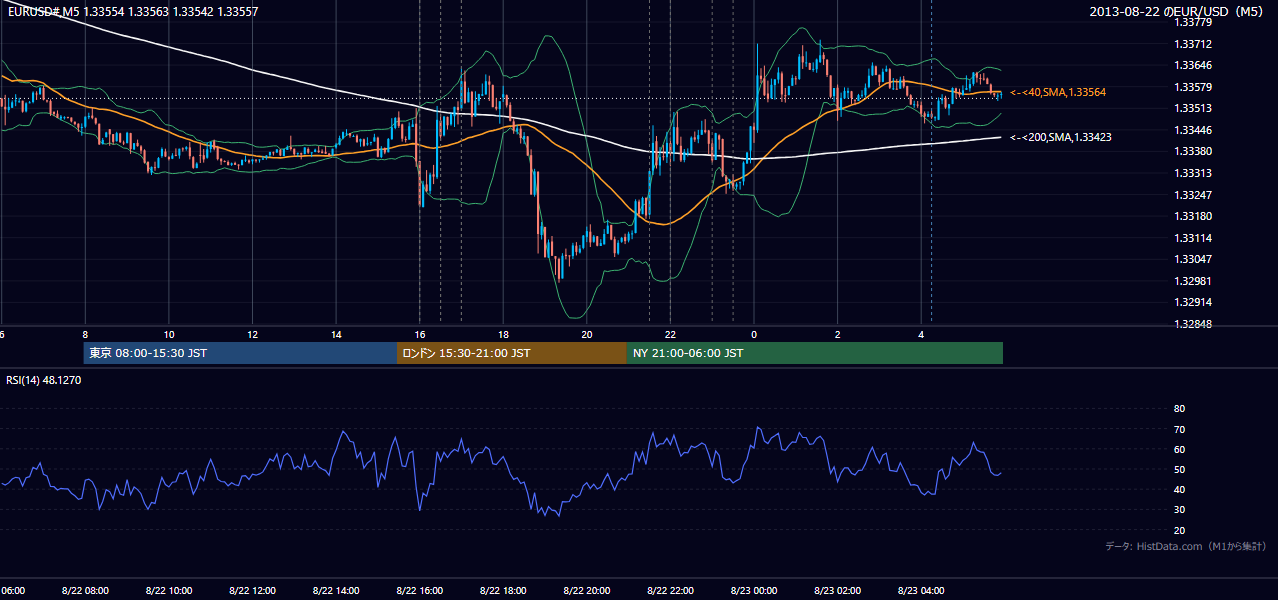
Task: Click hour label 10 below the price chart
Action: click(x=169, y=334)
